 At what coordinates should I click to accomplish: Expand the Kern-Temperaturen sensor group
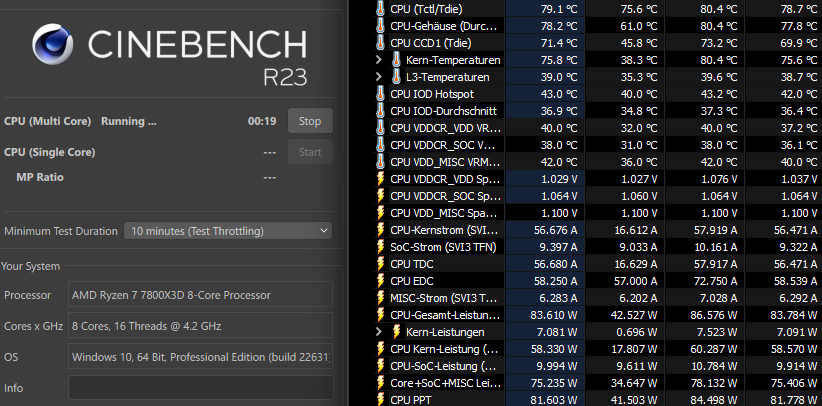[378, 60]
